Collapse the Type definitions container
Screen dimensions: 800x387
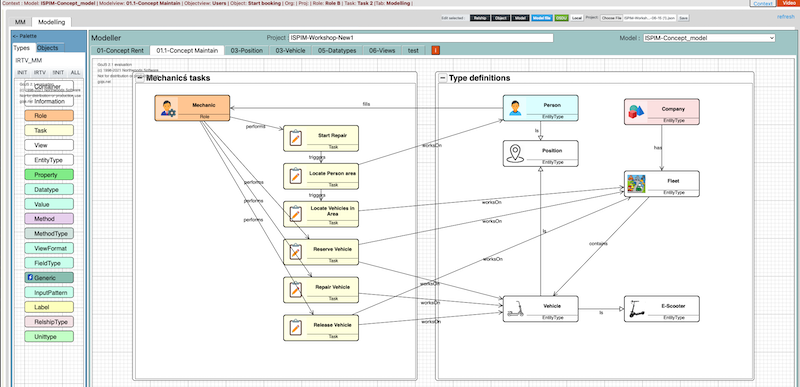point(442,78)
